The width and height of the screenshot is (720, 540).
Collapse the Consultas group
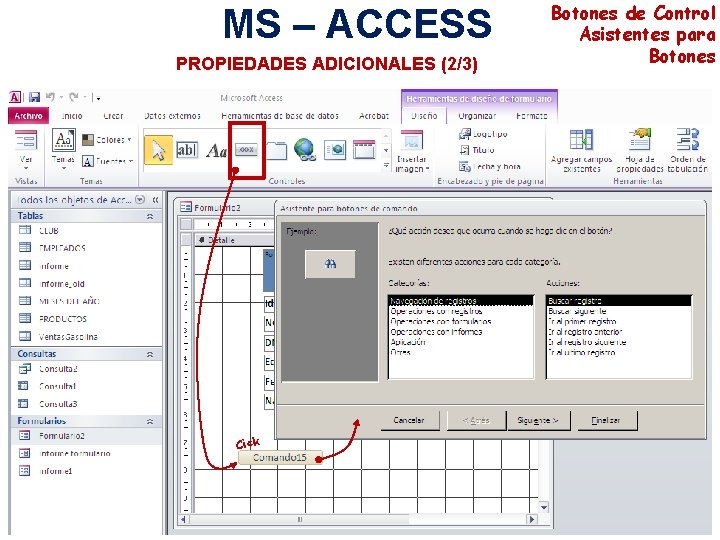click(x=150, y=354)
